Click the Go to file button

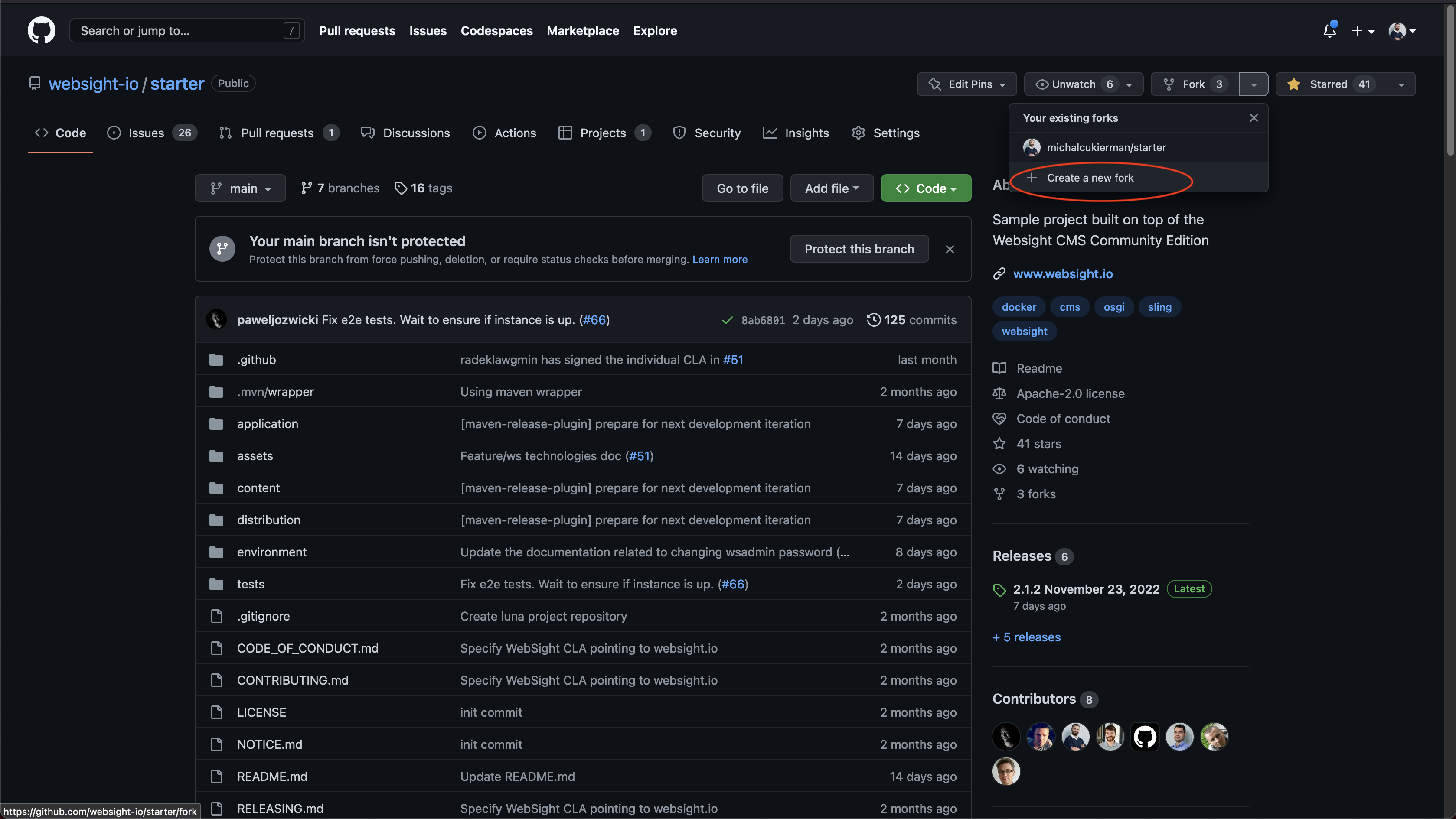[x=742, y=188]
